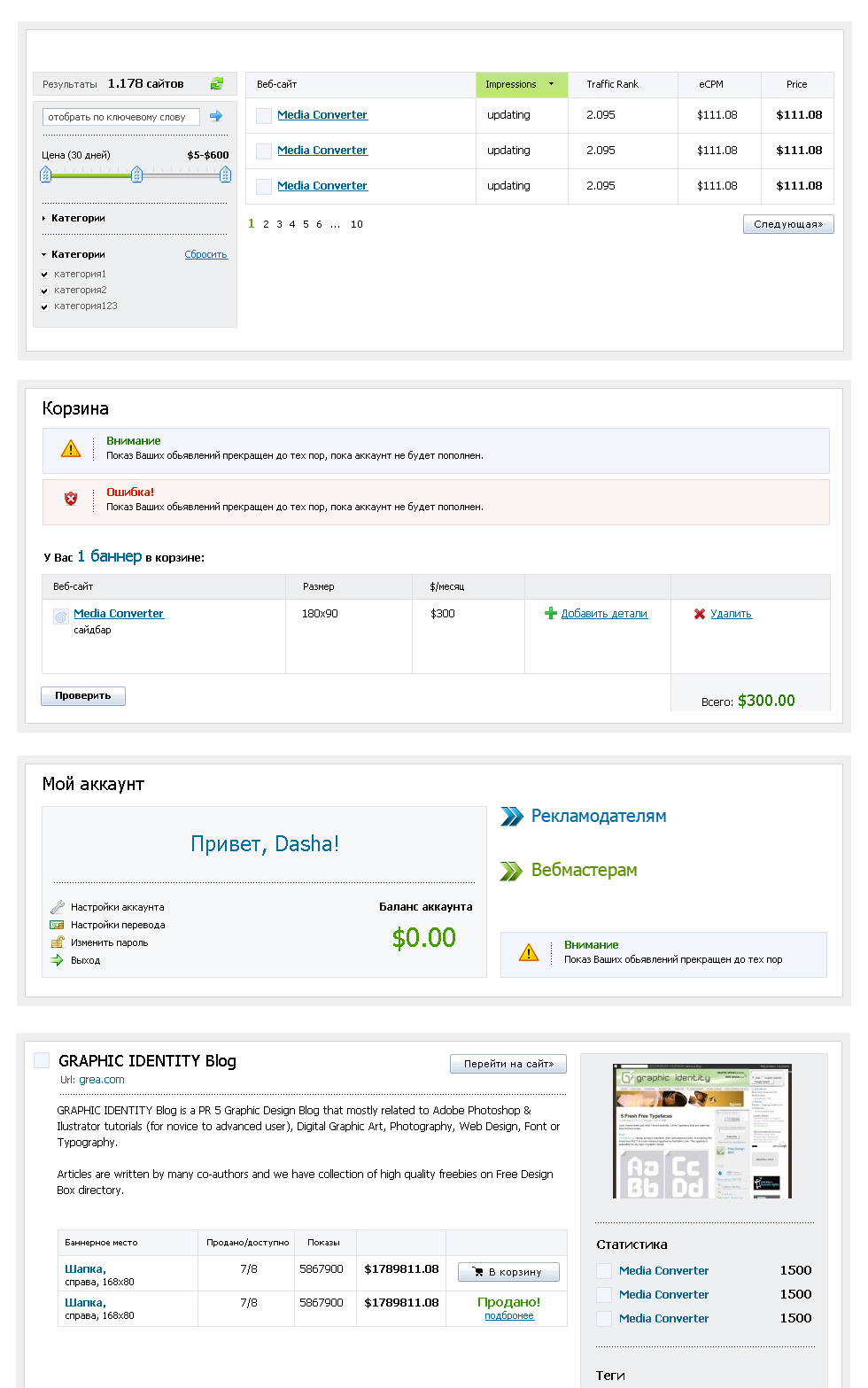Click the green refresh results icon
868x1388 pixels.
pos(217,83)
